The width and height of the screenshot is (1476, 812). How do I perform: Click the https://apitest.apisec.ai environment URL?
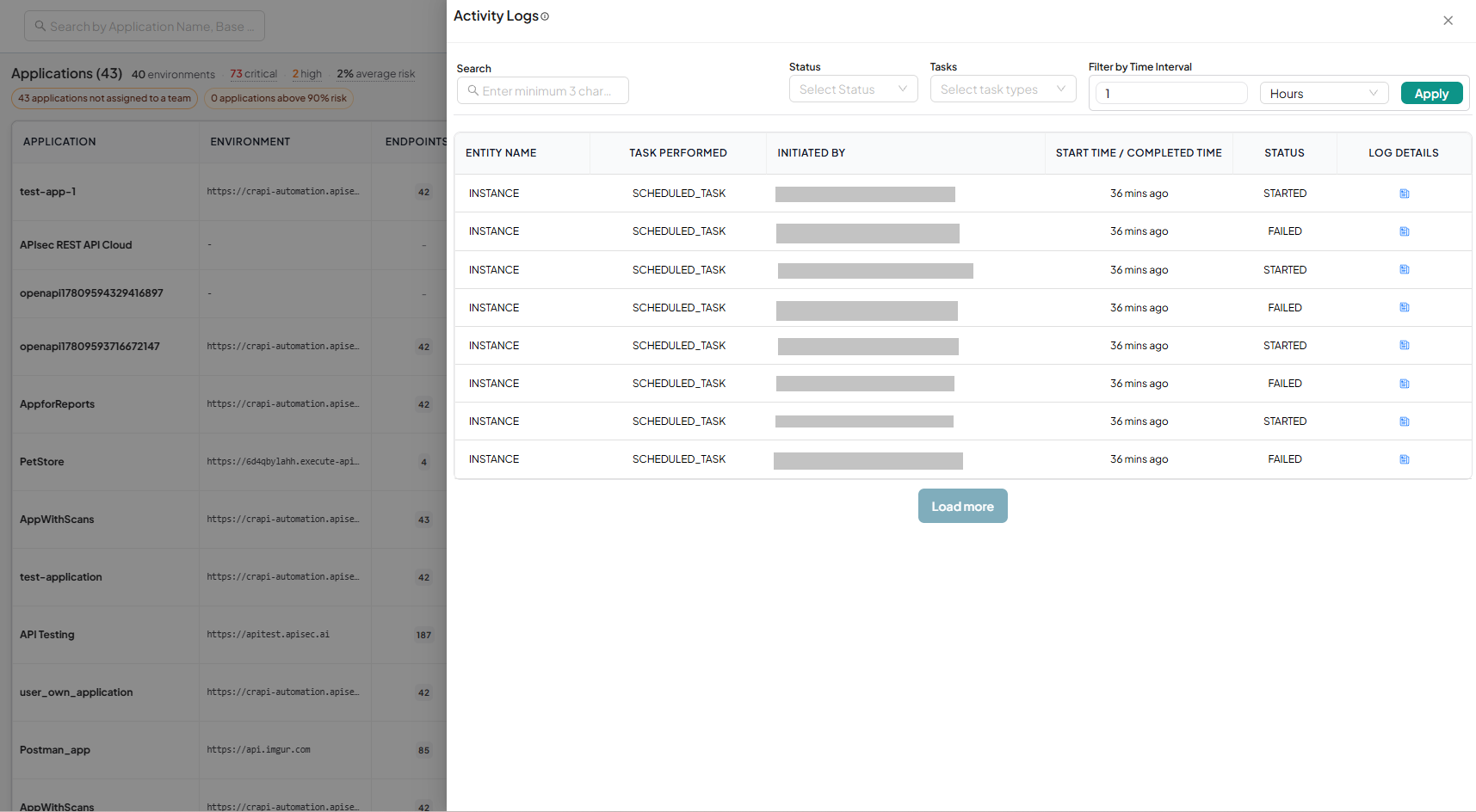click(x=268, y=635)
